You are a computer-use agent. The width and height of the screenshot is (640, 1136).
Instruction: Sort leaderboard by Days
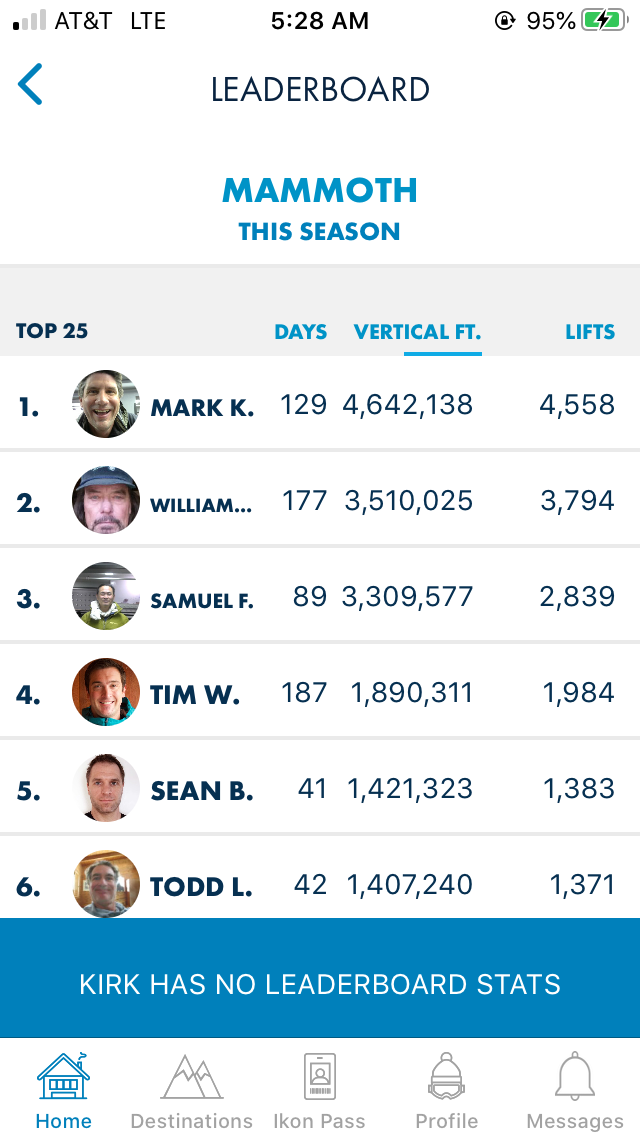(x=301, y=332)
